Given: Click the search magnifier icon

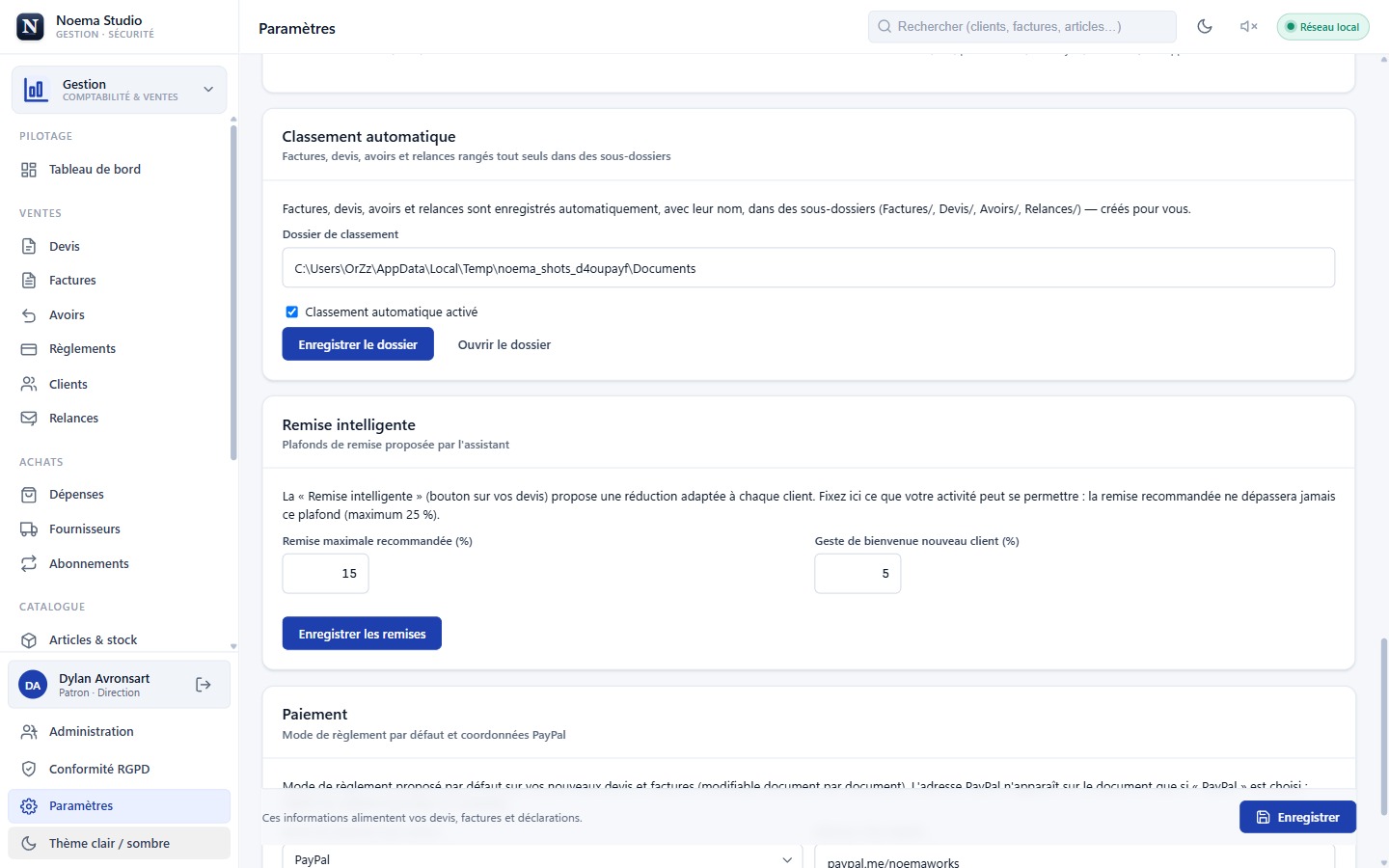Looking at the screenshot, I should pyautogui.click(x=885, y=27).
